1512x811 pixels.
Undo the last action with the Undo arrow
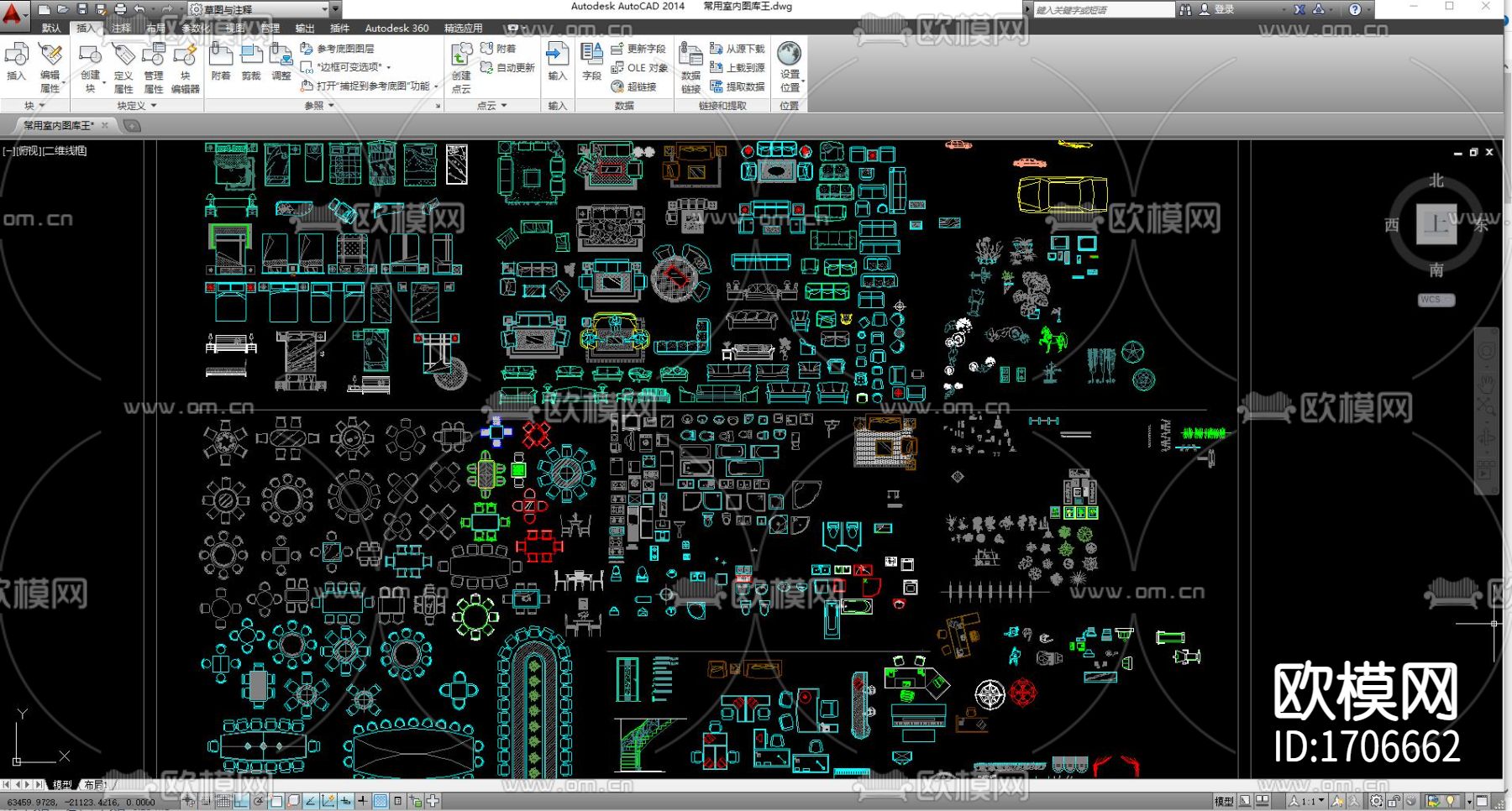139,9
